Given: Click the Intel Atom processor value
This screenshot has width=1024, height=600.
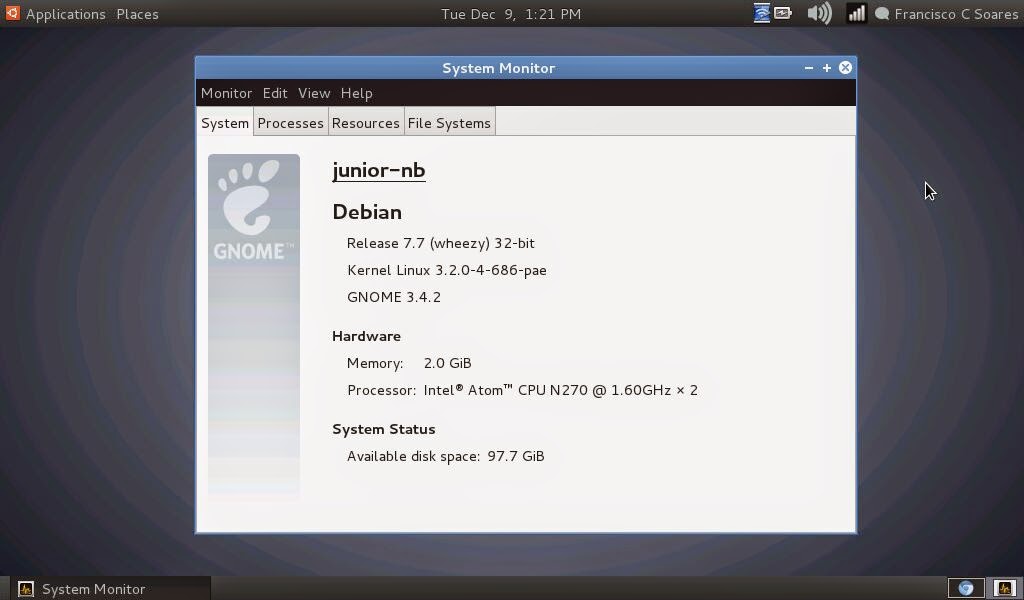Looking at the screenshot, I should click(560, 390).
